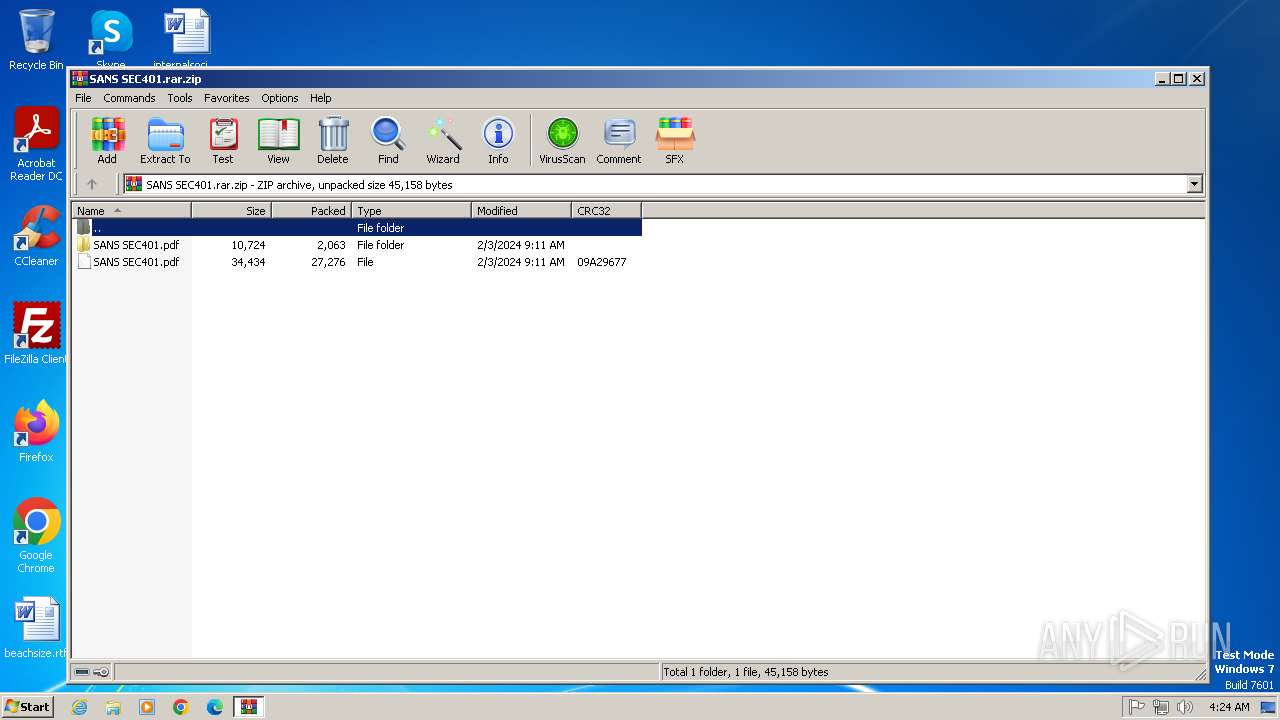The height and width of the screenshot is (720, 1280).
Task: Click packed value 2,063
Action: [x=331, y=245]
